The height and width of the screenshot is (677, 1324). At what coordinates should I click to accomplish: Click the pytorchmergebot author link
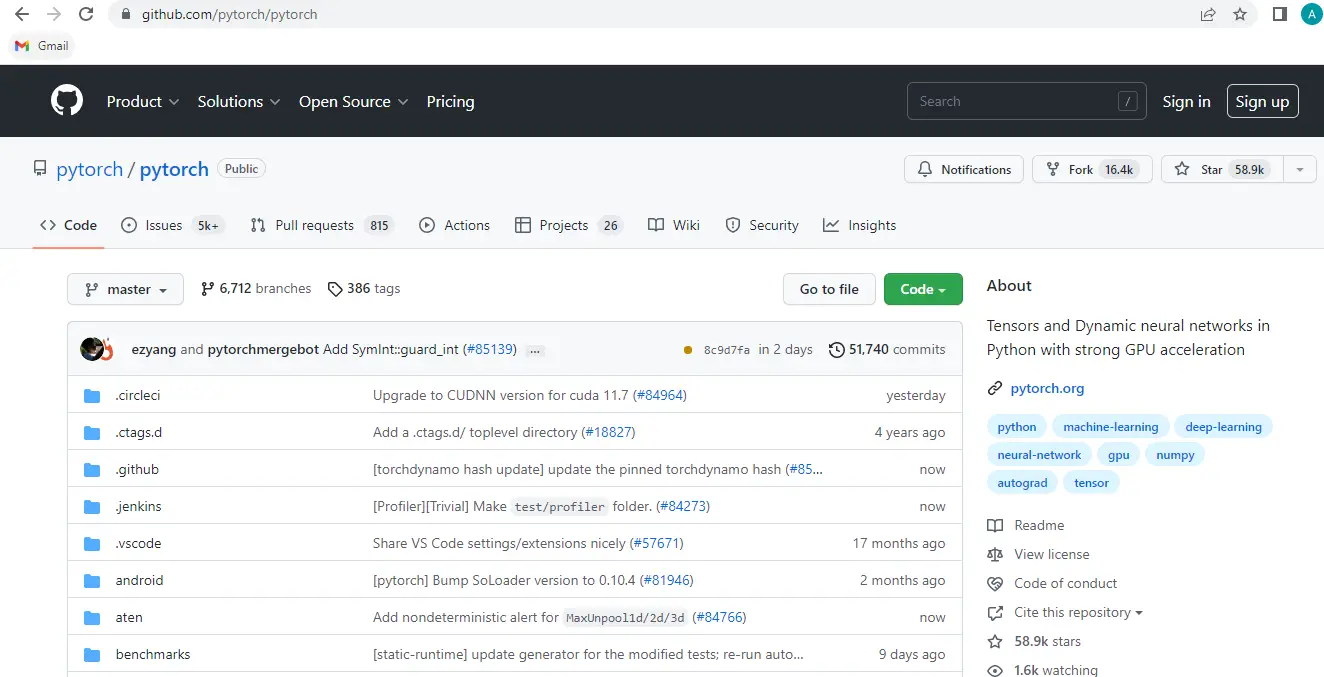click(263, 350)
